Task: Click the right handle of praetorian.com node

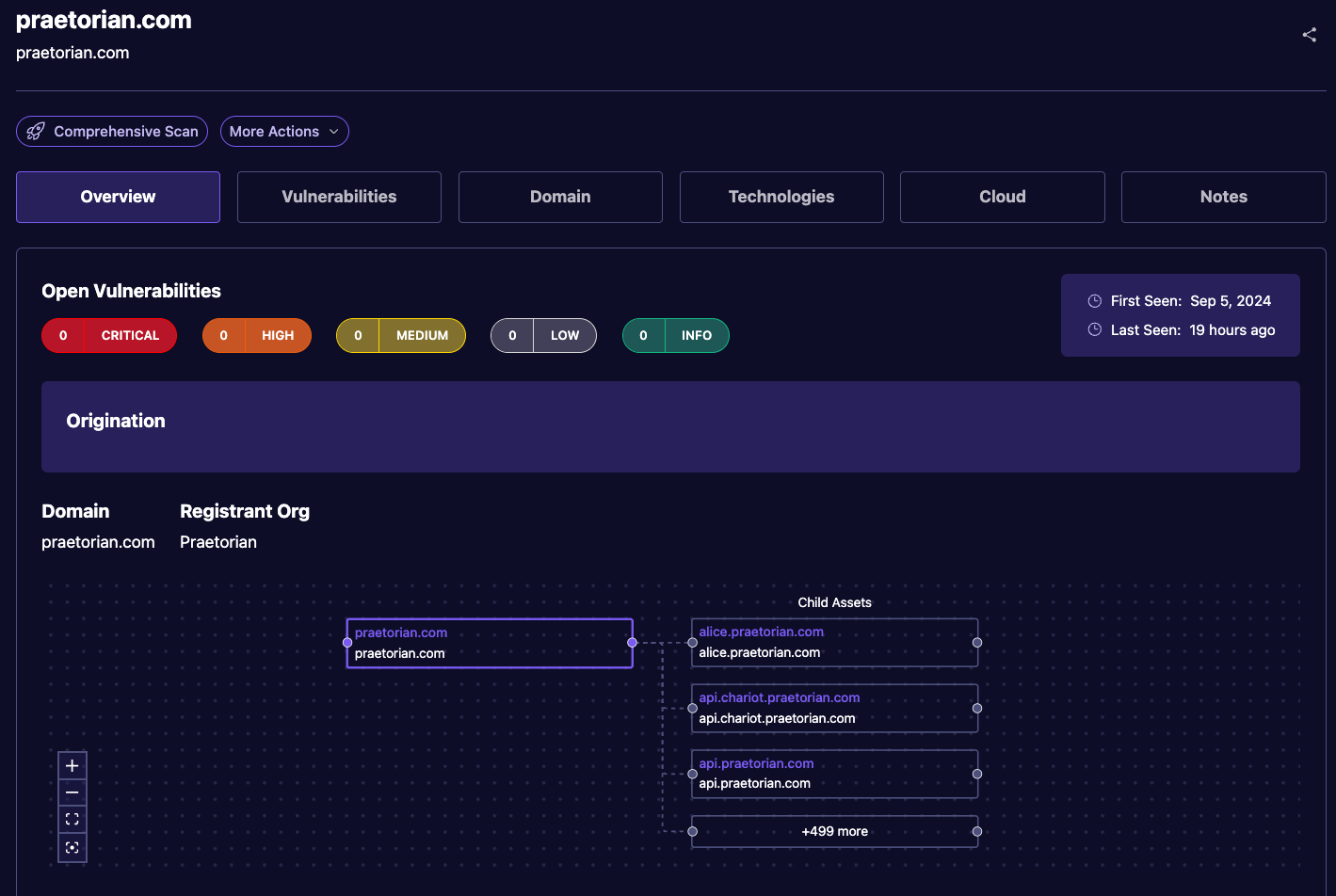Action: pos(633,643)
